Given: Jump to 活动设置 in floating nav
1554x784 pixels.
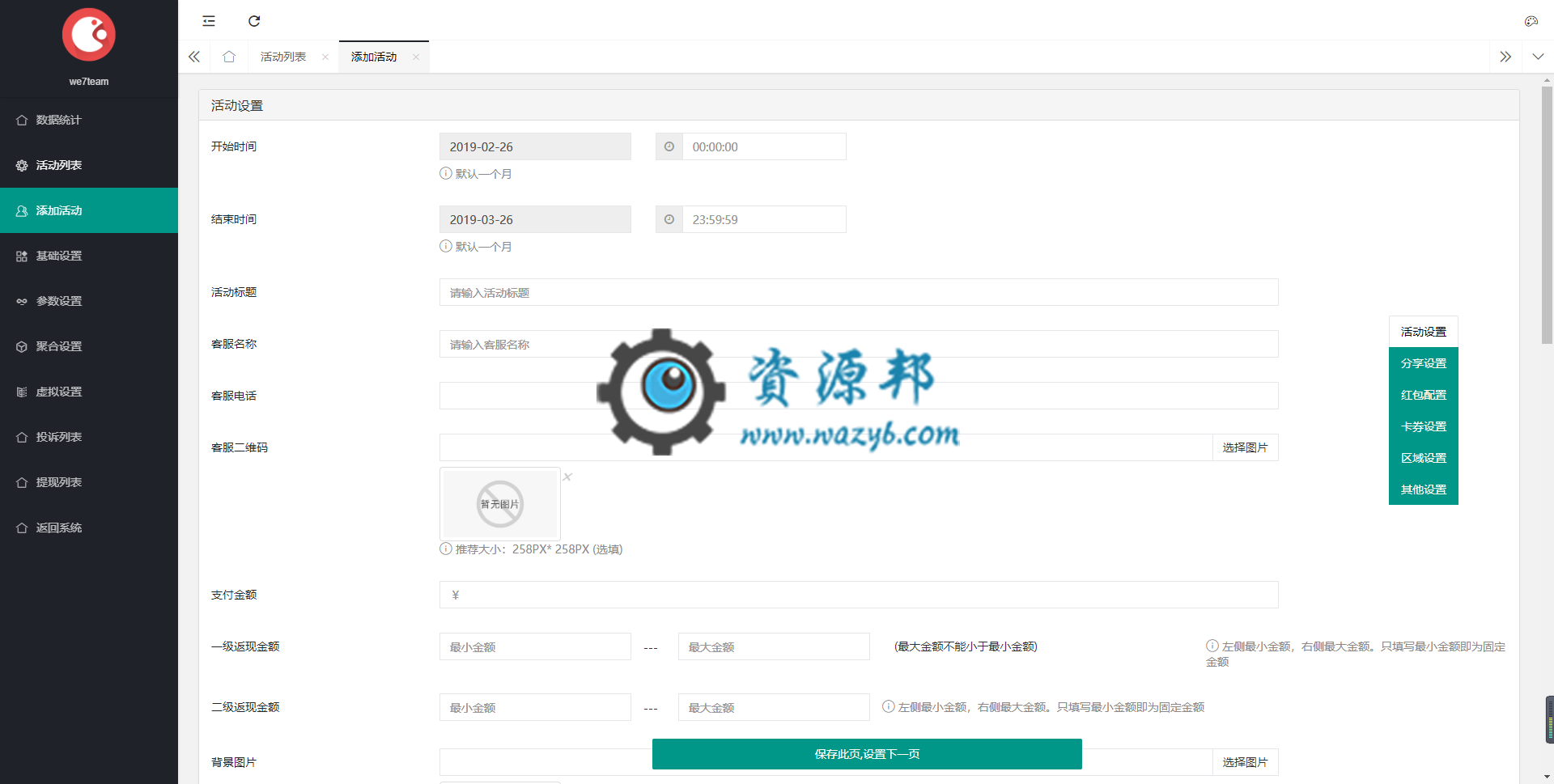Looking at the screenshot, I should 1424,332.
